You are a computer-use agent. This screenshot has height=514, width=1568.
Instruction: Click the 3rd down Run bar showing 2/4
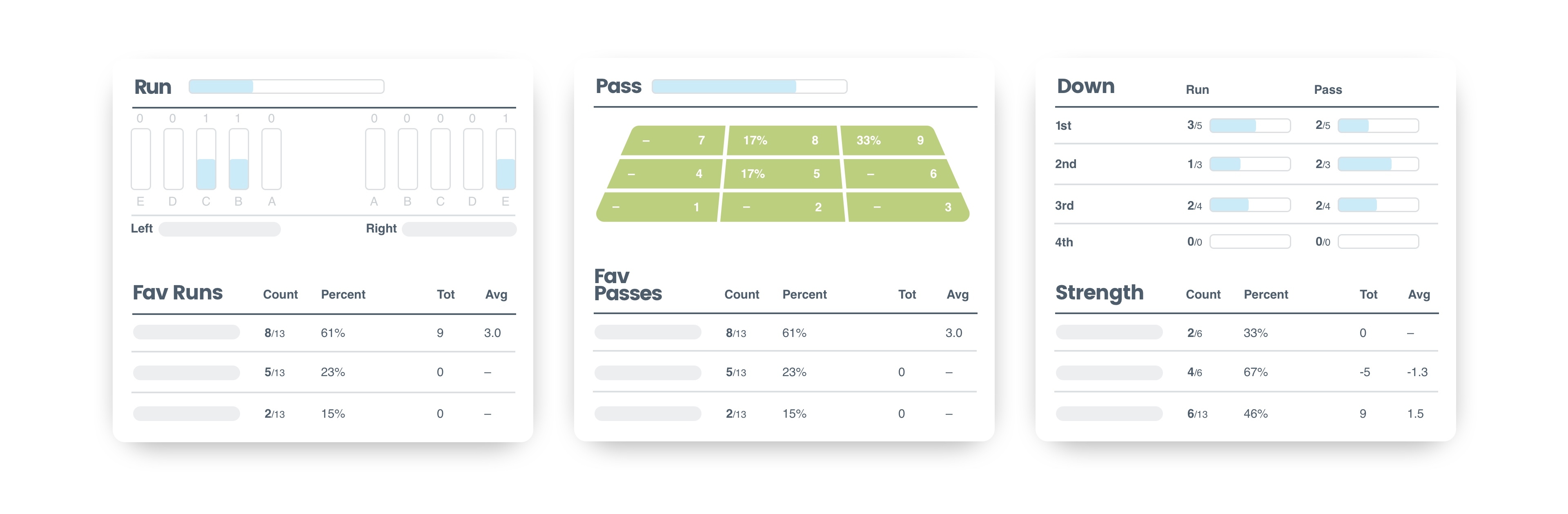click(1249, 206)
